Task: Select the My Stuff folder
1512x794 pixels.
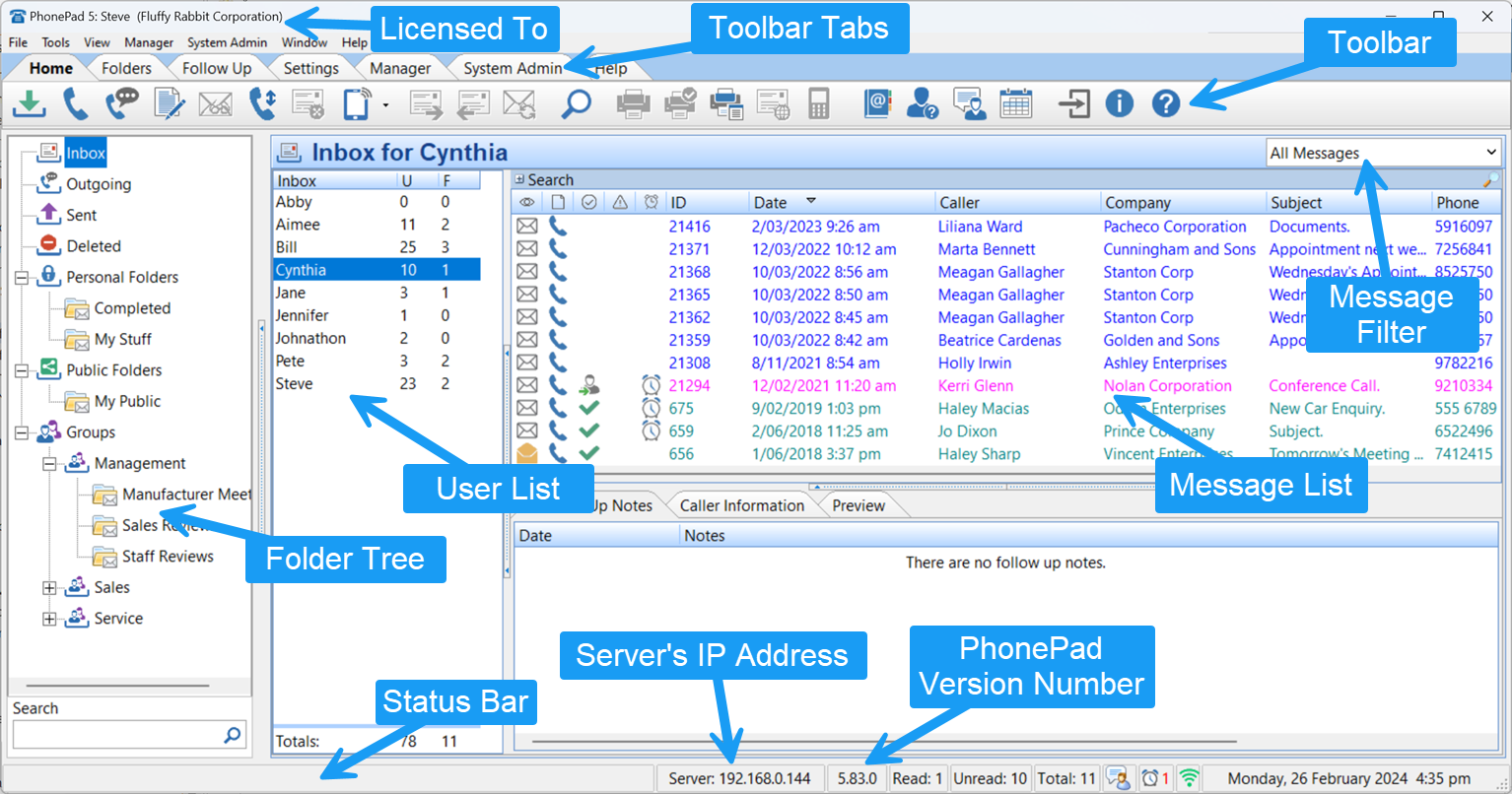Action: coord(123,339)
